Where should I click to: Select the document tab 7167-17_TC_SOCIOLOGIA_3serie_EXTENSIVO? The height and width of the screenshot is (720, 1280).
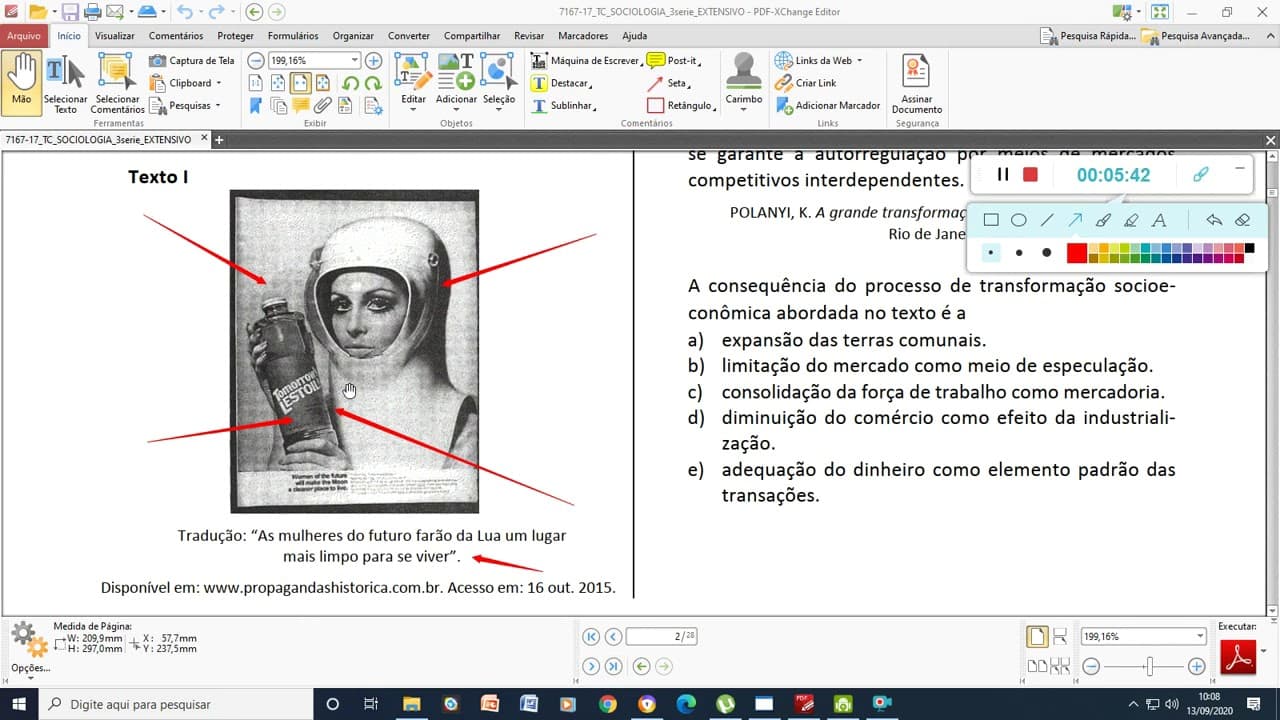coord(98,140)
